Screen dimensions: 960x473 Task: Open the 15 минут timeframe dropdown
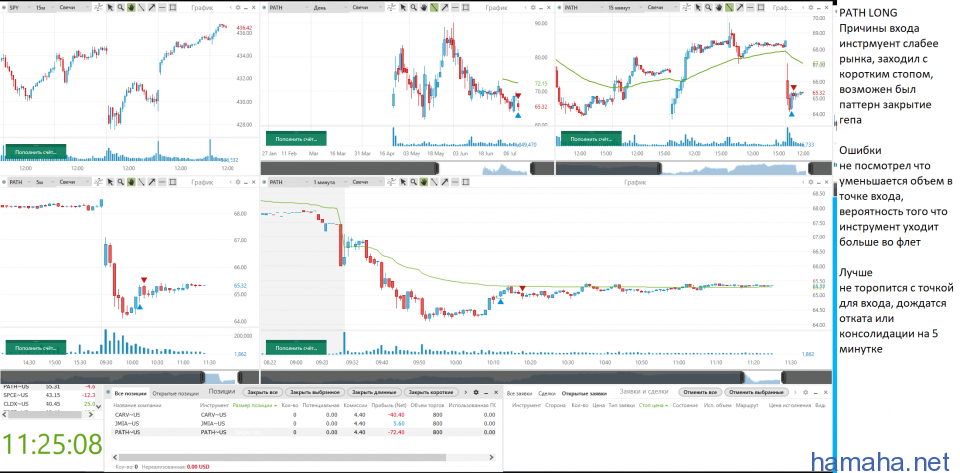pos(624,8)
